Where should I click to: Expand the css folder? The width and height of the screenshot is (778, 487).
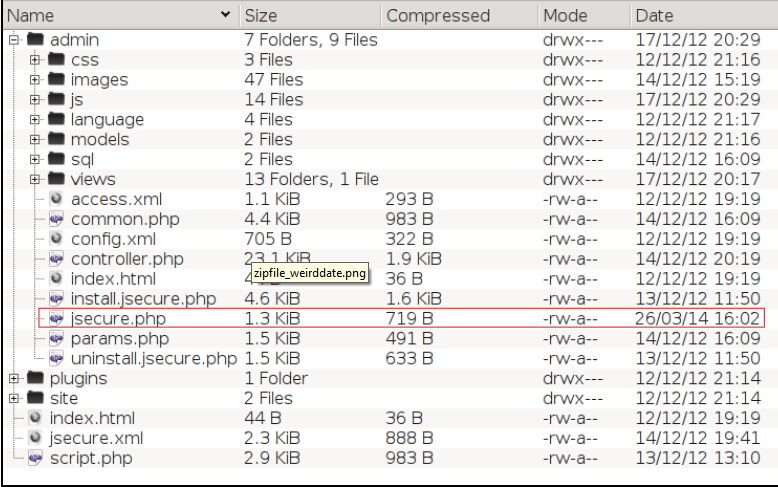tap(35, 60)
